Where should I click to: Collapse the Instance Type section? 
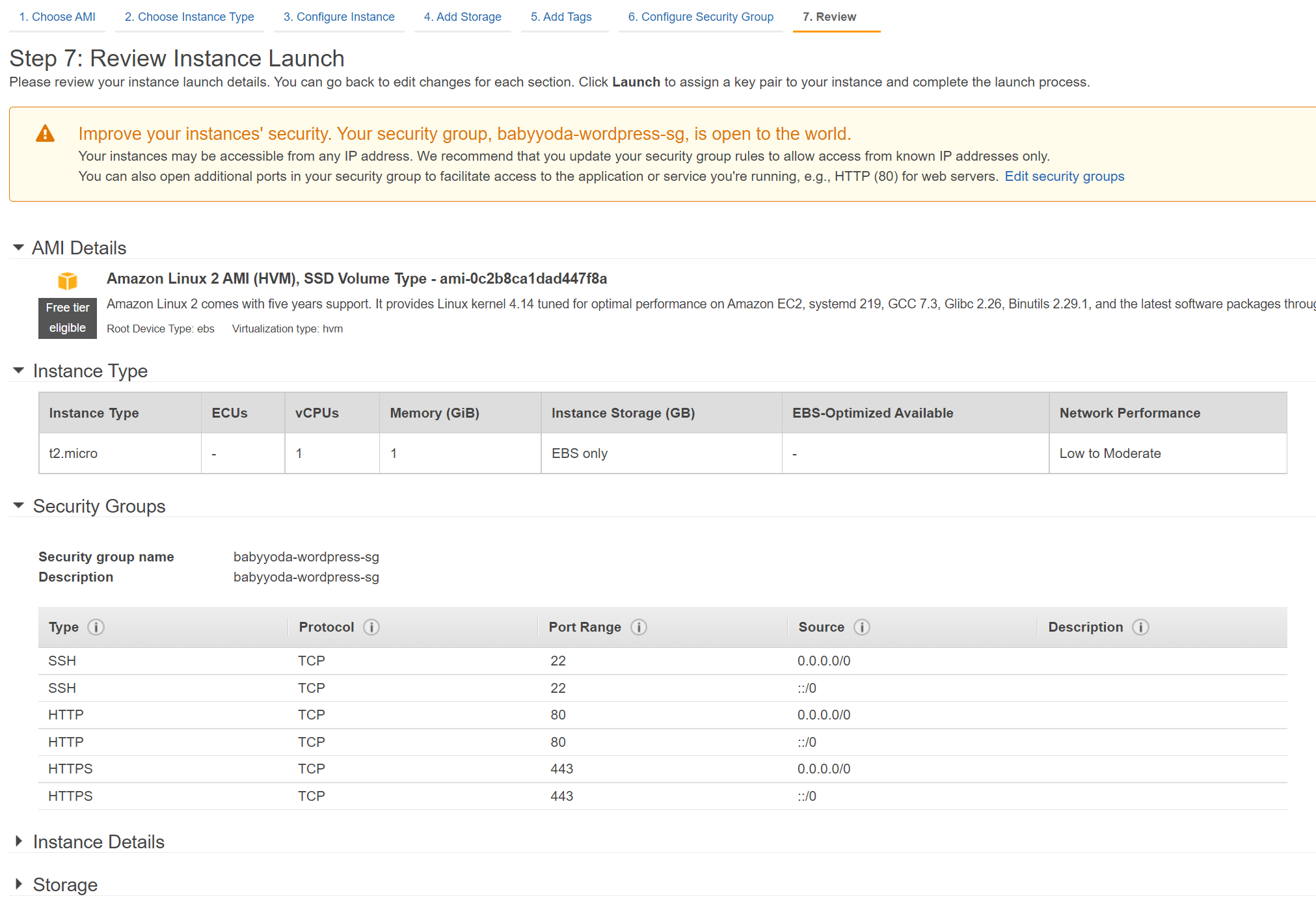19,371
